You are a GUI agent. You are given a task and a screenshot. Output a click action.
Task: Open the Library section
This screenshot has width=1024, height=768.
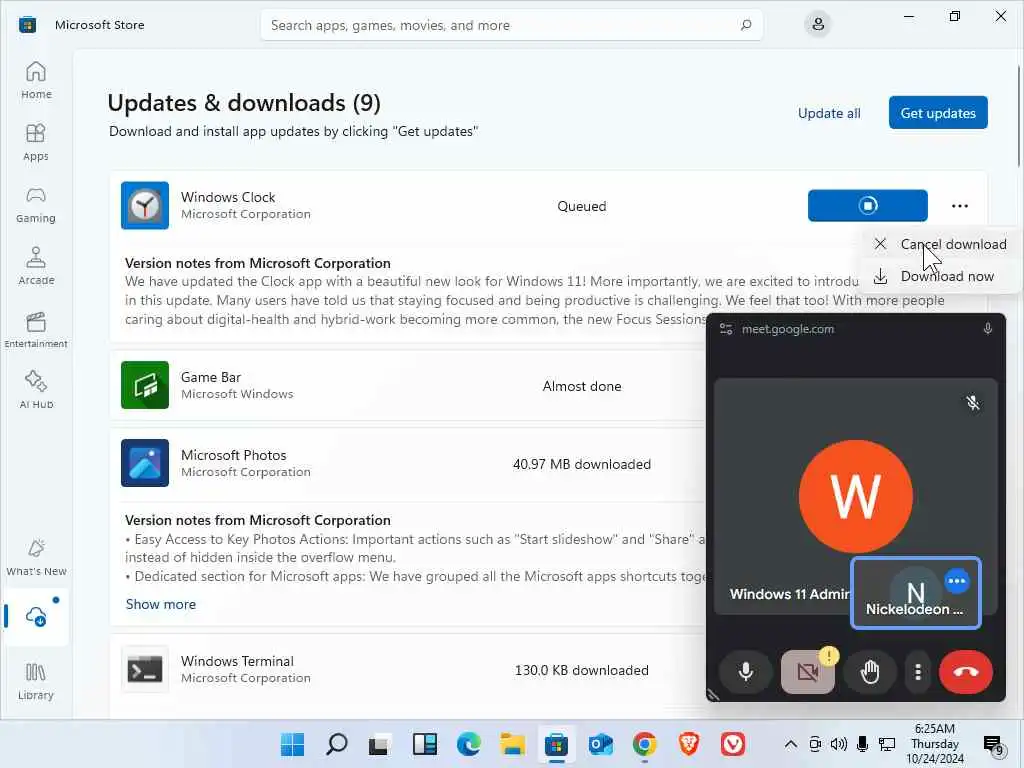36,681
